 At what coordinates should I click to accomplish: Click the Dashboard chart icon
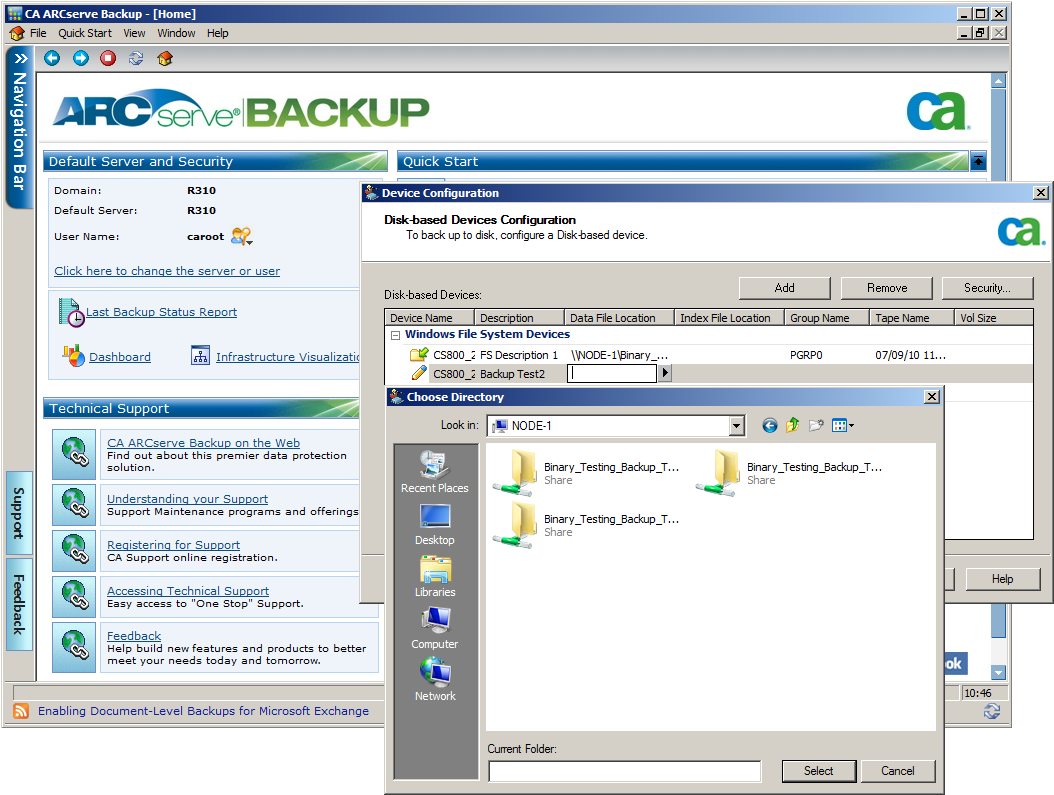coord(73,355)
